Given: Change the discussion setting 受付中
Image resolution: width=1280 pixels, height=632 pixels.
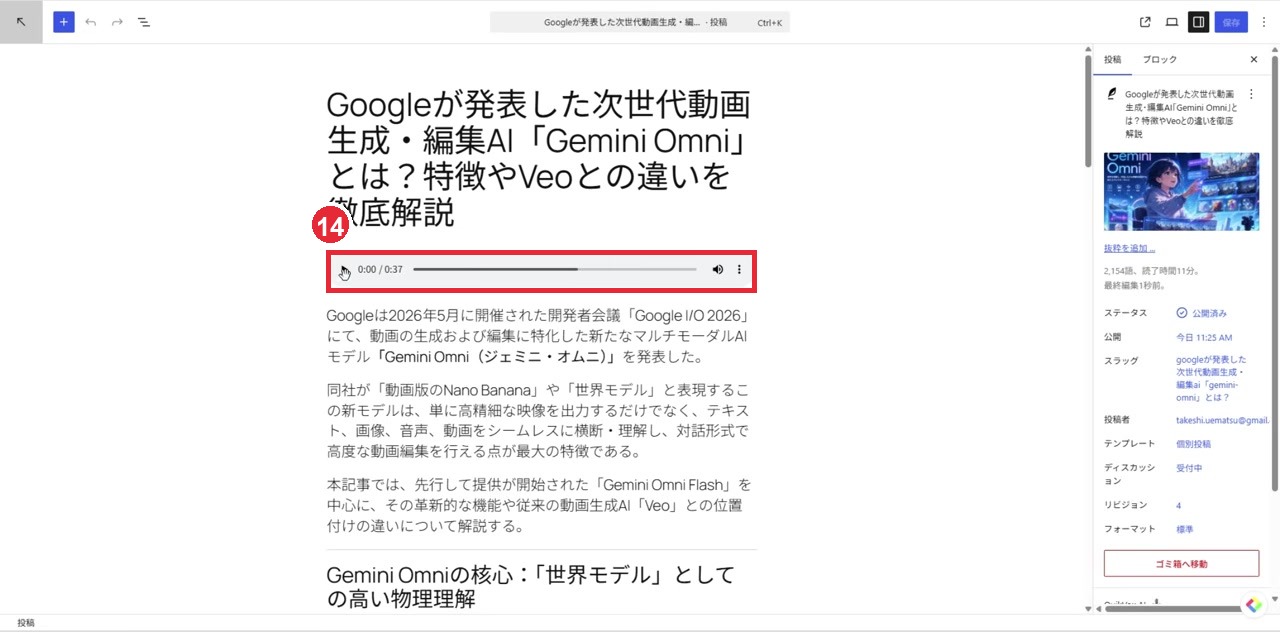Looking at the screenshot, I should pyautogui.click(x=1189, y=468).
